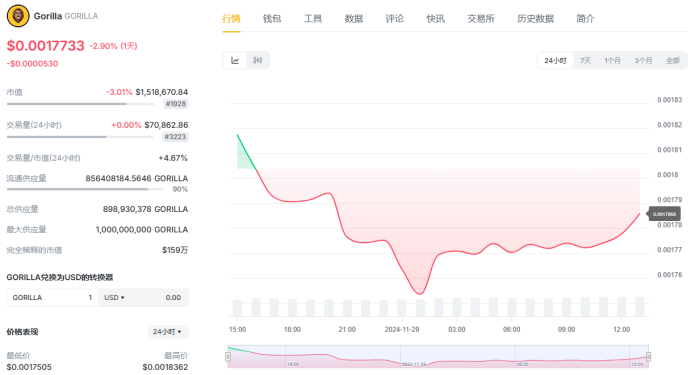Click the 0.0017859 current price tag
Screen dimensions: 692x375
click(x=664, y=214)
